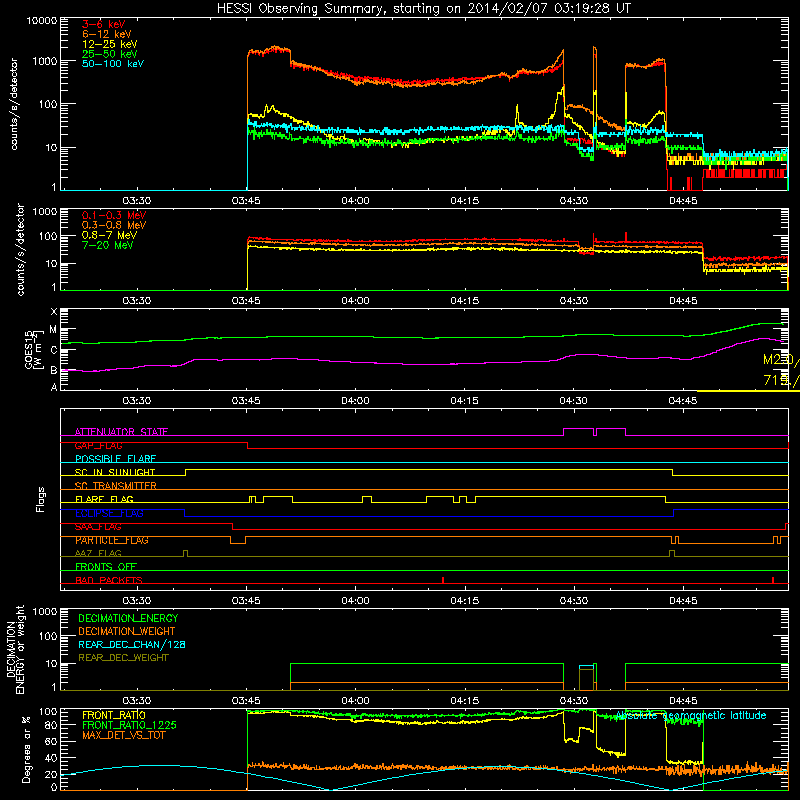Pick the cyan 50-100 keV legend label
The width and height of the screenshot is (800, 800).
pos(113,64)
